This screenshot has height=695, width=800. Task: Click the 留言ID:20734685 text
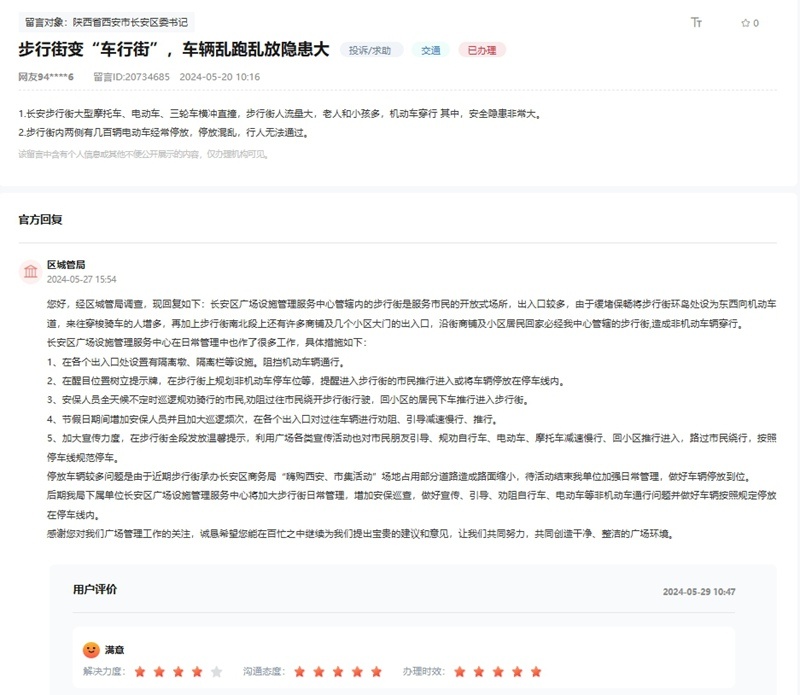click(131, 76)
